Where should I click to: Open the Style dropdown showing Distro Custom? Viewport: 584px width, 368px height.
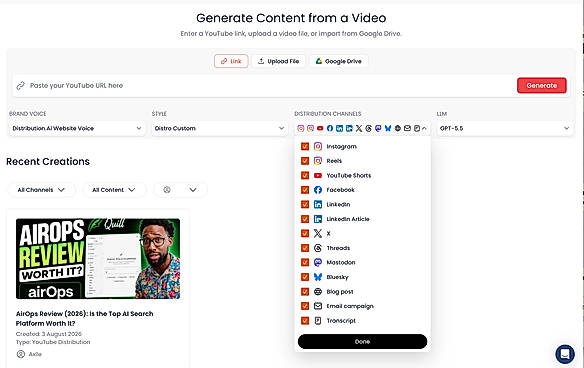[220, 128]
